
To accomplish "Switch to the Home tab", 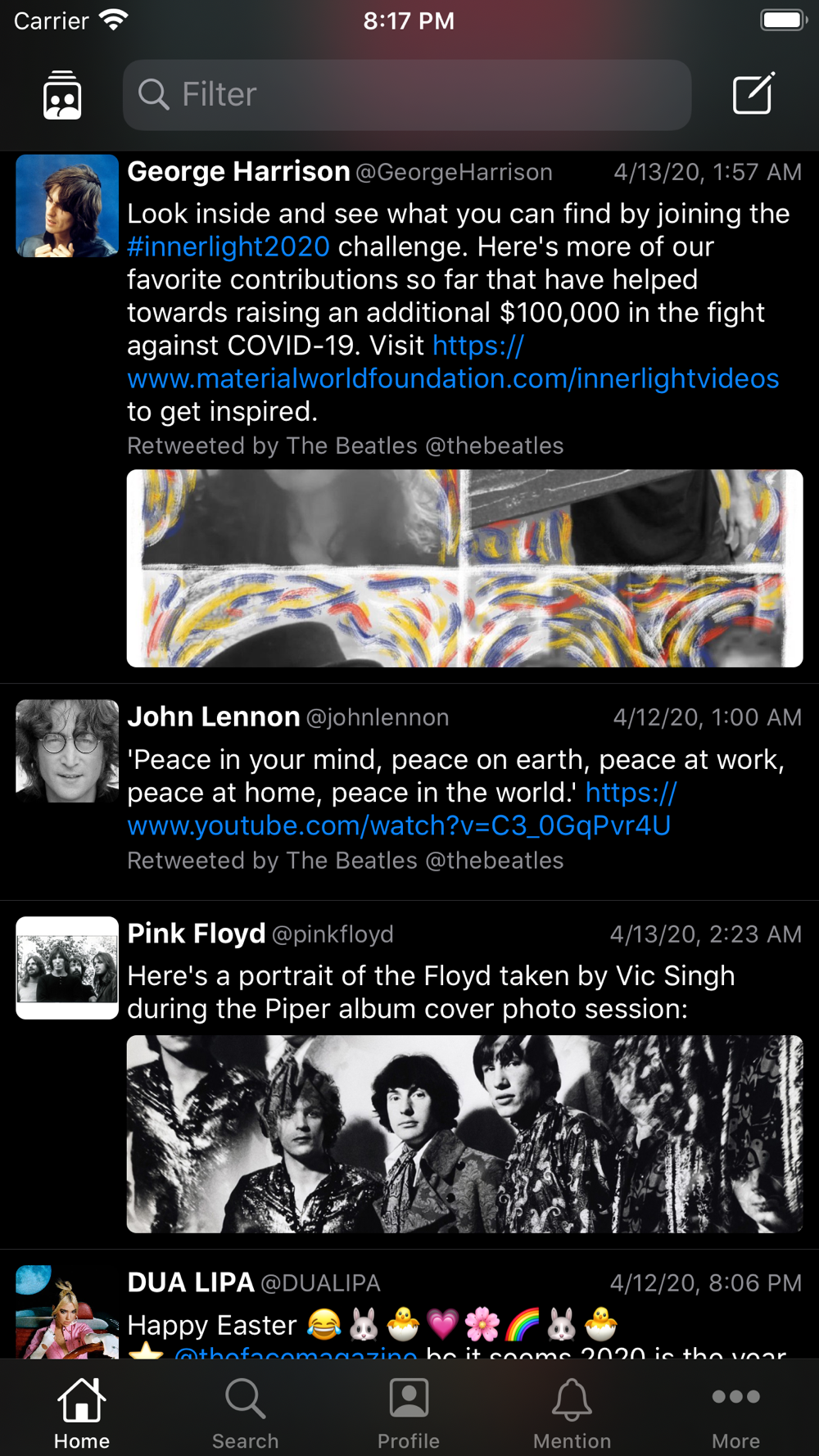I will [82, 1412].
